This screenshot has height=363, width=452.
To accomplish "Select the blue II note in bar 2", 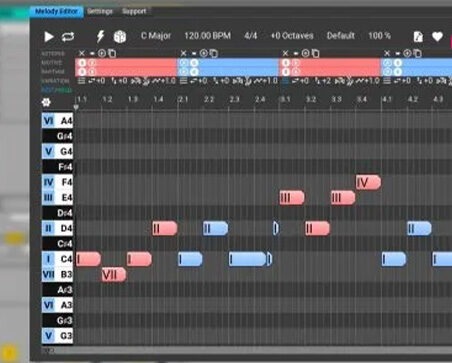I will coord(216,228).
